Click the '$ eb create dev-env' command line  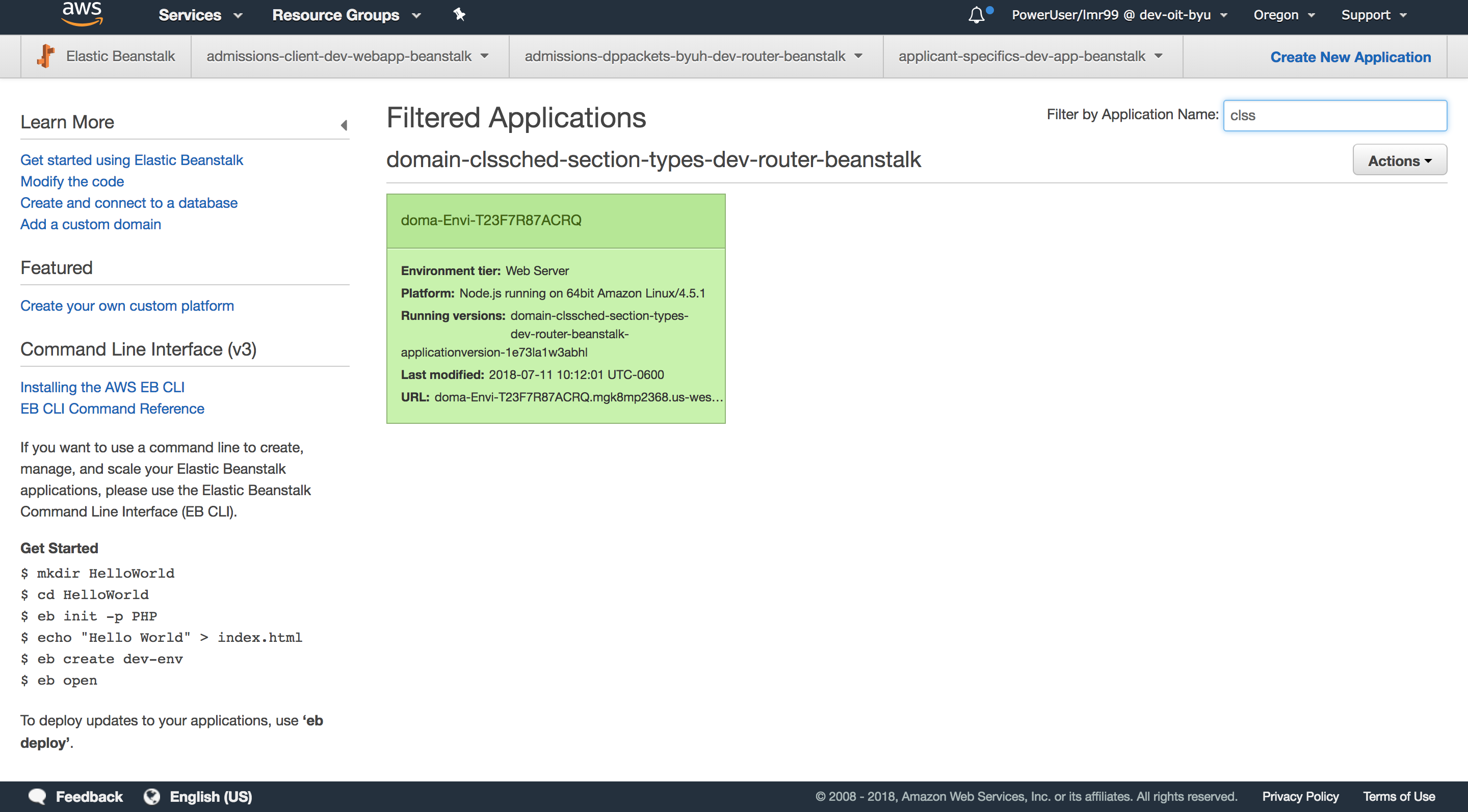[x=102, y=659]
